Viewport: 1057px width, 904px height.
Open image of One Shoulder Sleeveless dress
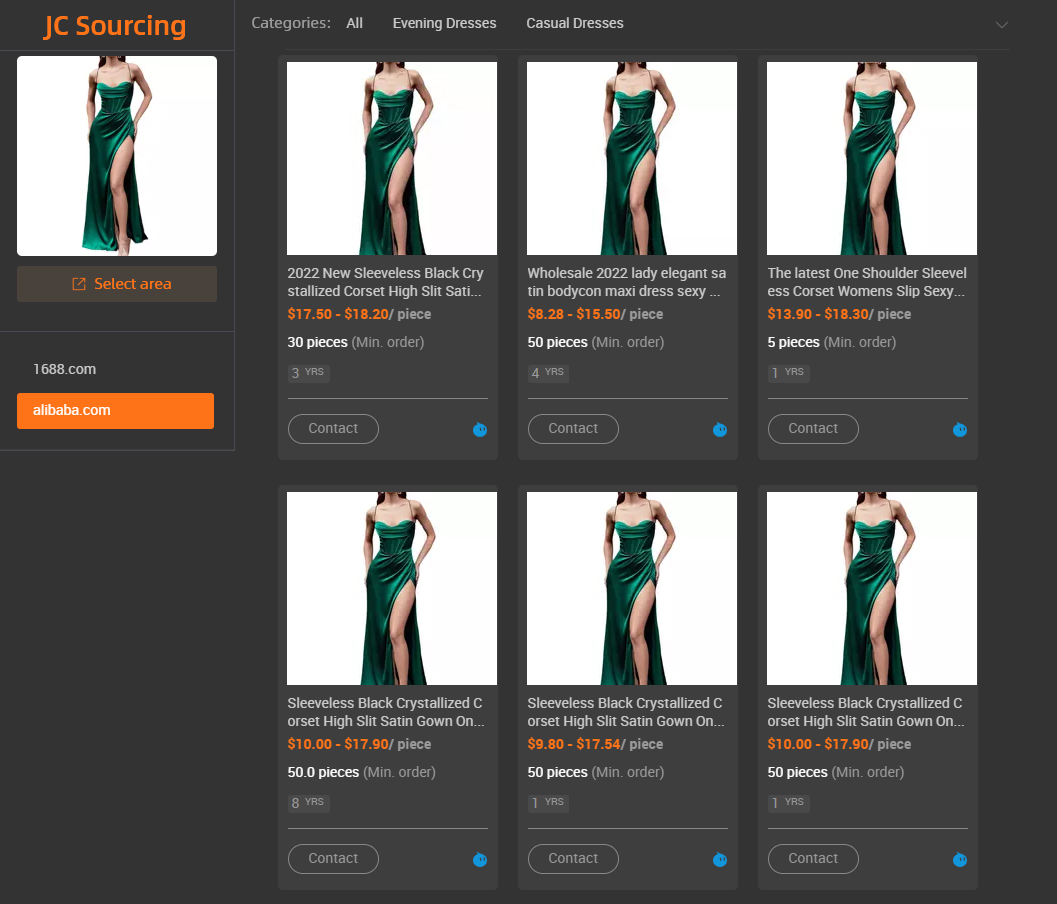[x=872, y=158]
